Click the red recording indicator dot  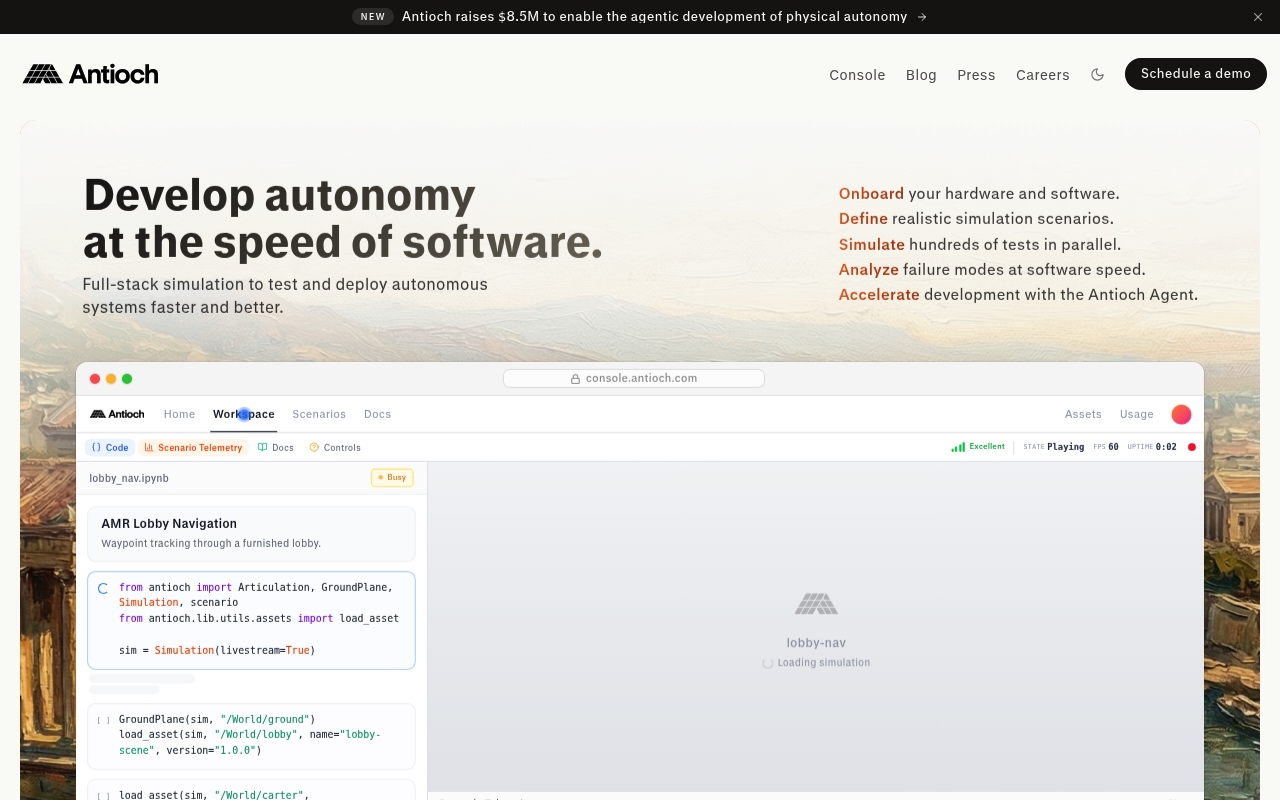pos(1192,447)
